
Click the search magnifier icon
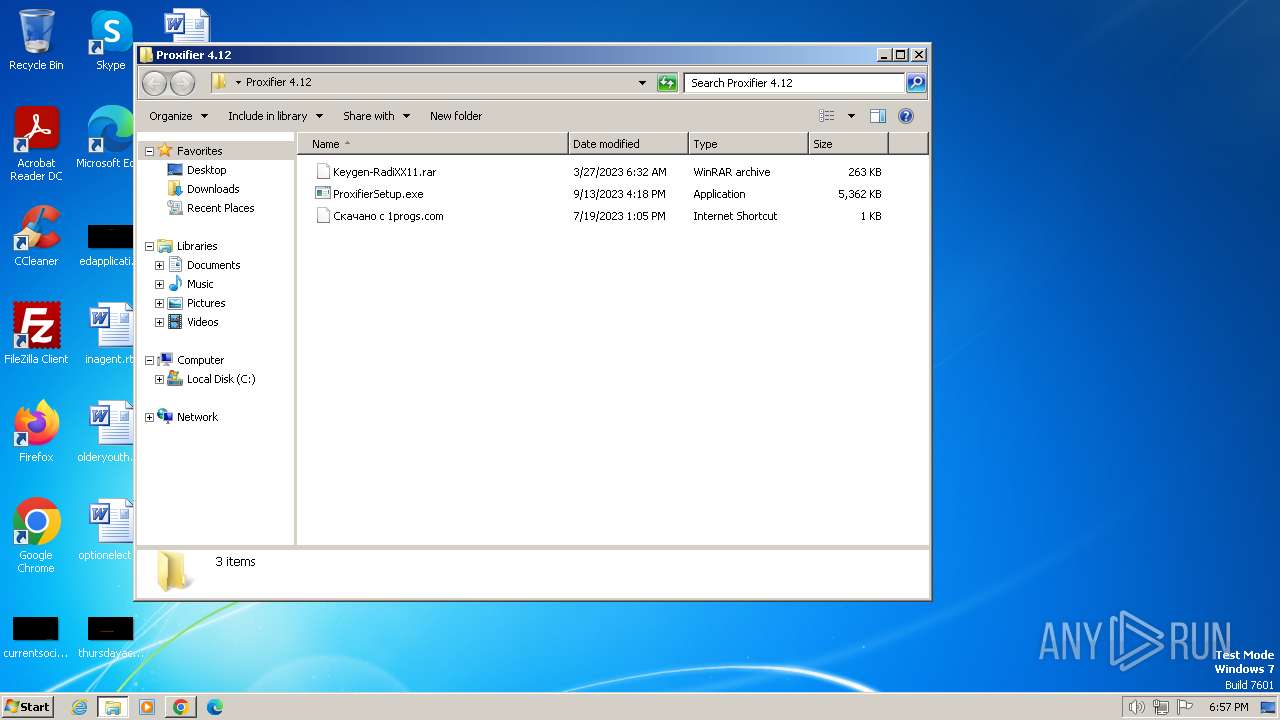(915, 83)
